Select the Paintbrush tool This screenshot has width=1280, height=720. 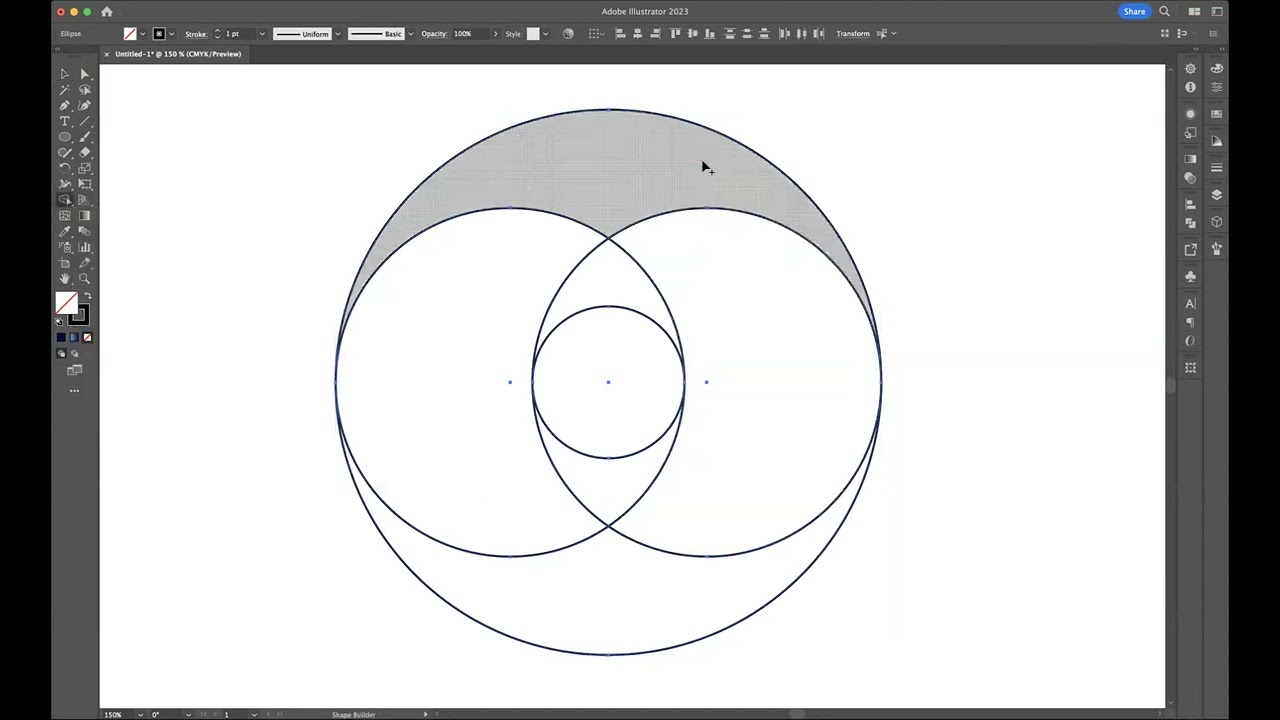(x=85, y=137)
